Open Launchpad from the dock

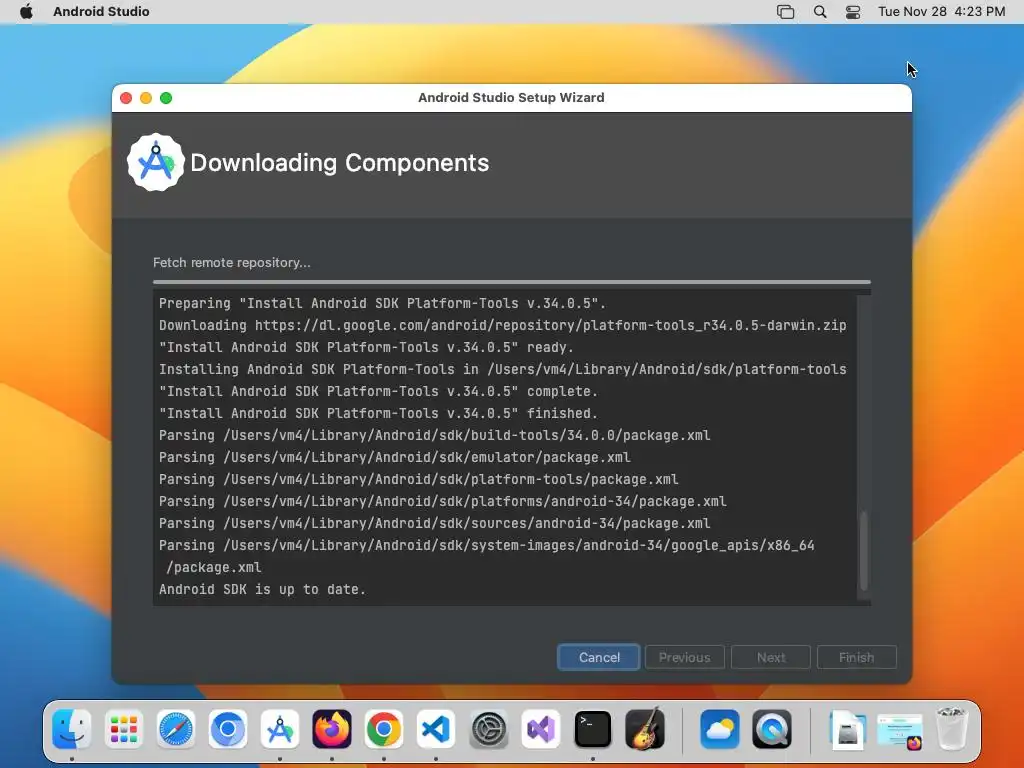tap(123, 729)
